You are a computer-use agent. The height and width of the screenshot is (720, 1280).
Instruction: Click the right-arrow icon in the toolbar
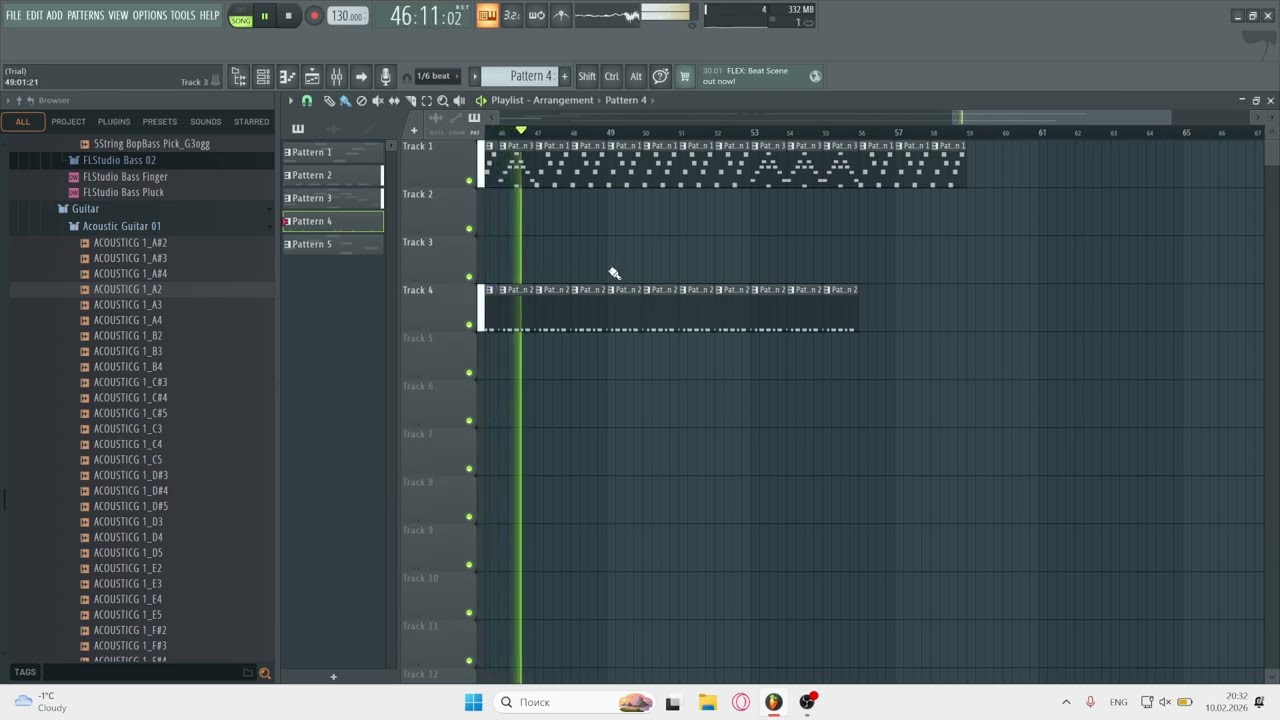361,77
